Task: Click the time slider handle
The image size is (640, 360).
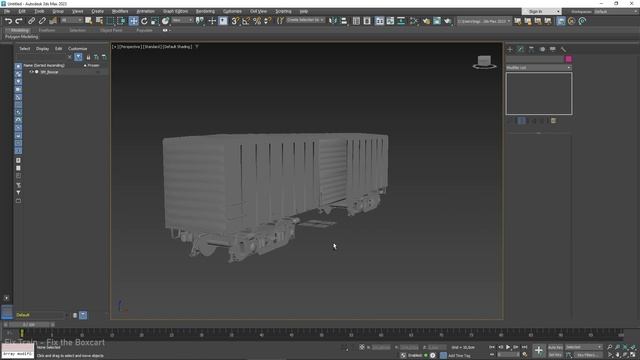Action: [x=29, y=325]
